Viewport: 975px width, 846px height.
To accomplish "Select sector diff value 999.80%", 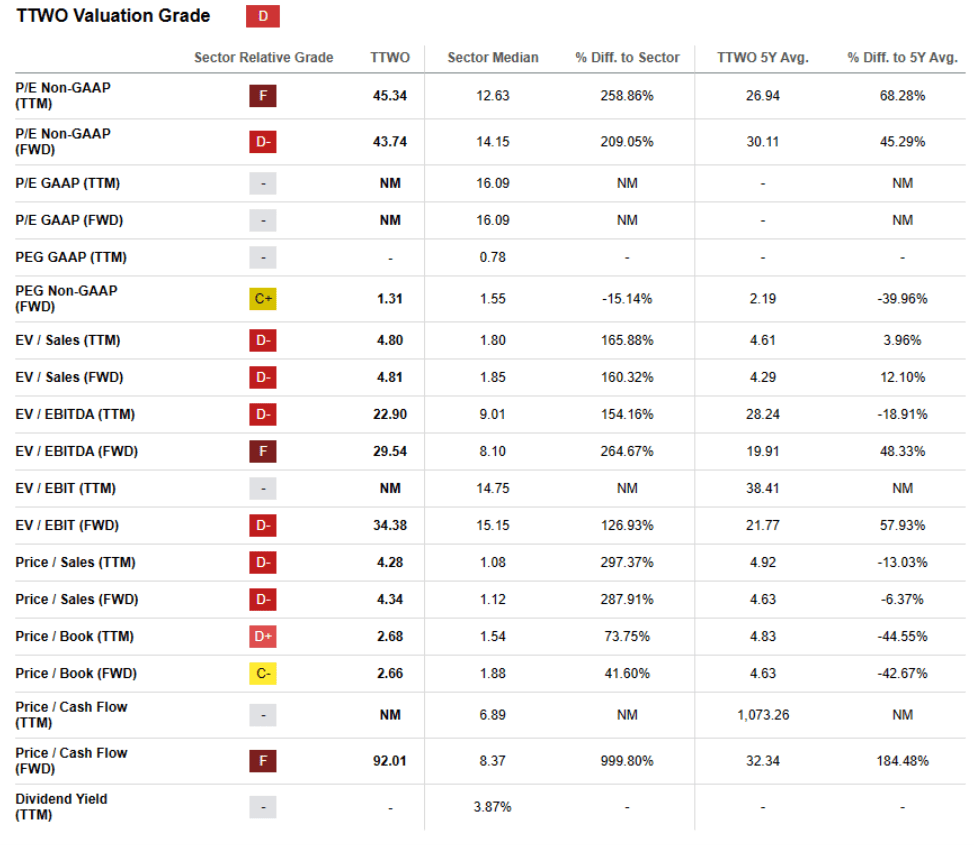I will tap(627, 761).
